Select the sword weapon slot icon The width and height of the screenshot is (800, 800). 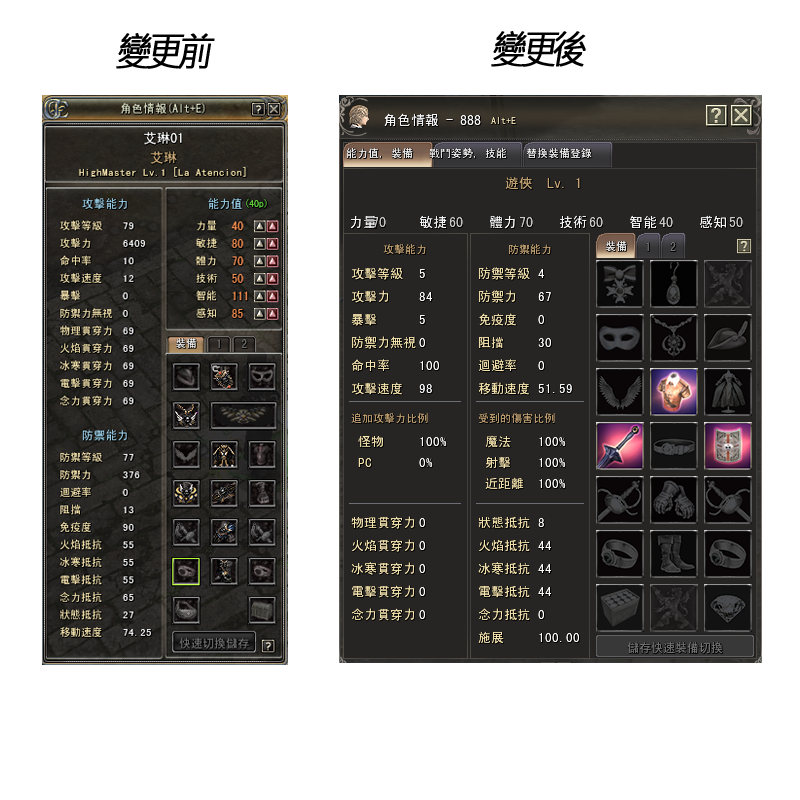tap(619, 445)
